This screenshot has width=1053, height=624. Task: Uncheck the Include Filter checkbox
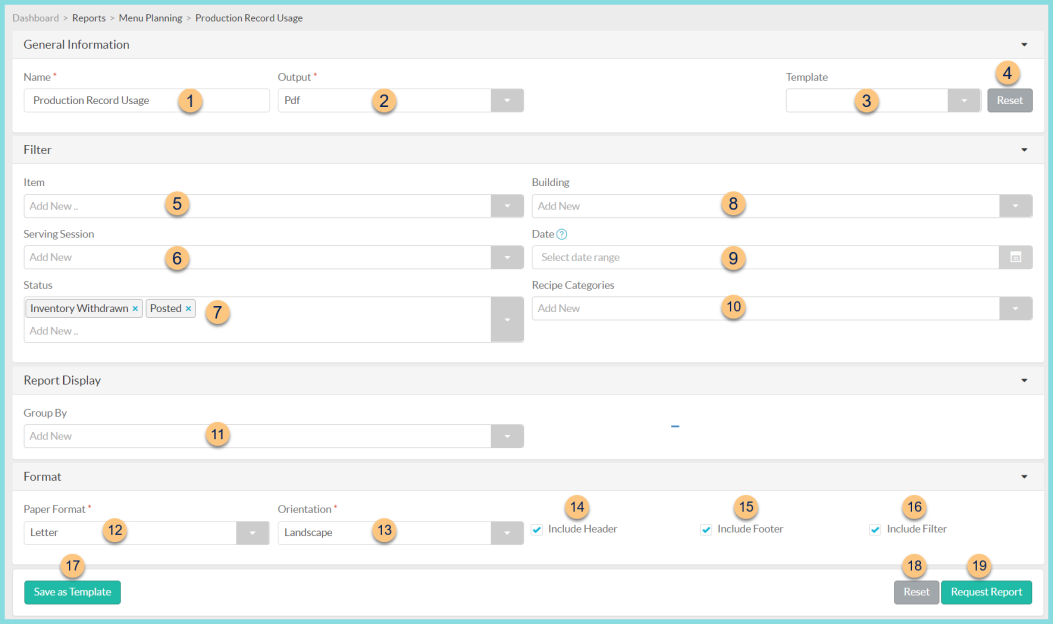click(x=874, y=528)
